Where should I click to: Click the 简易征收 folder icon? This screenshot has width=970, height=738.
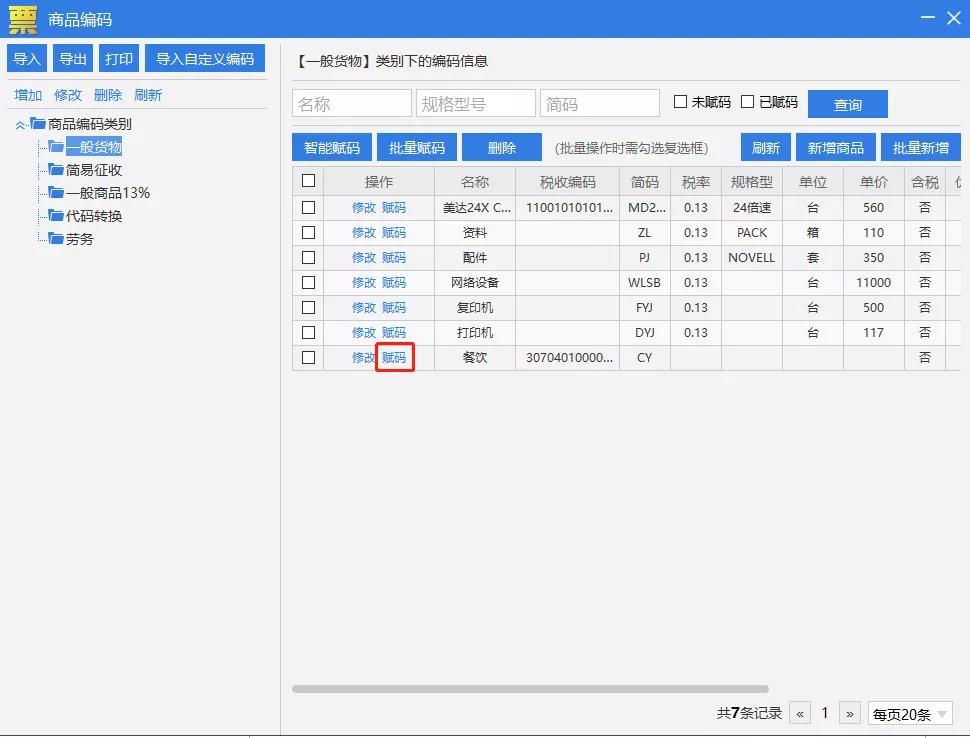(x=56, y=169)
